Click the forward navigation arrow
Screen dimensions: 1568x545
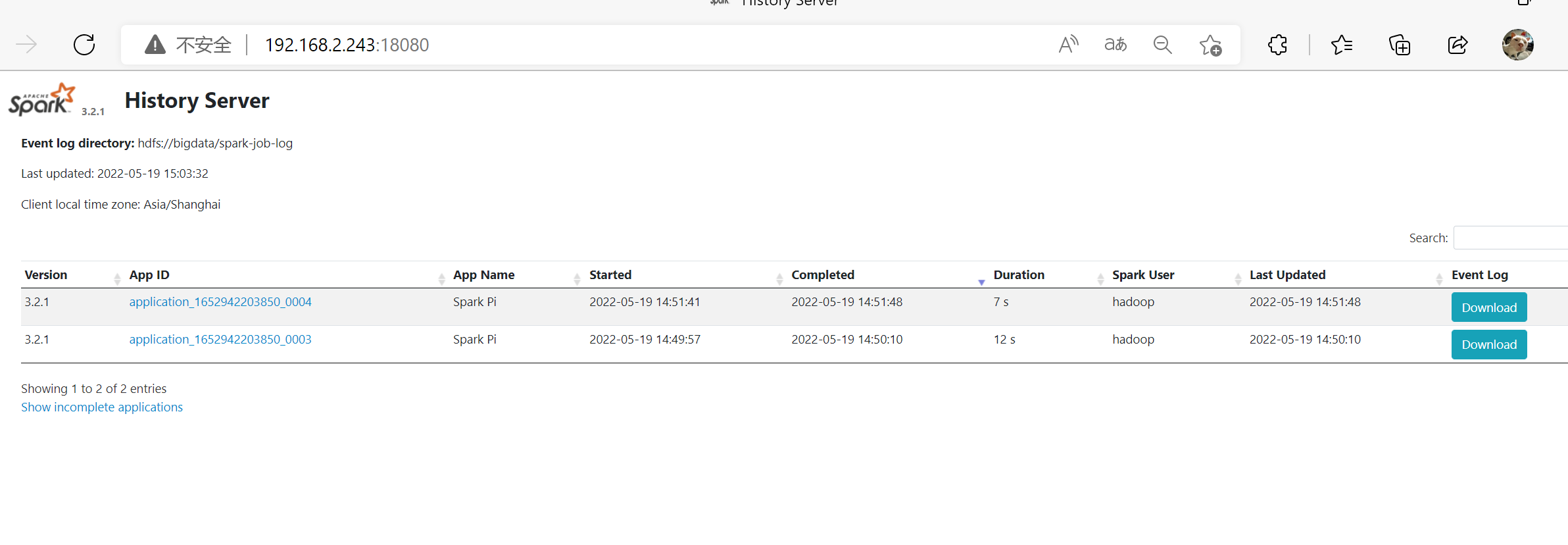pyautogui.click(x=26, y=45)
